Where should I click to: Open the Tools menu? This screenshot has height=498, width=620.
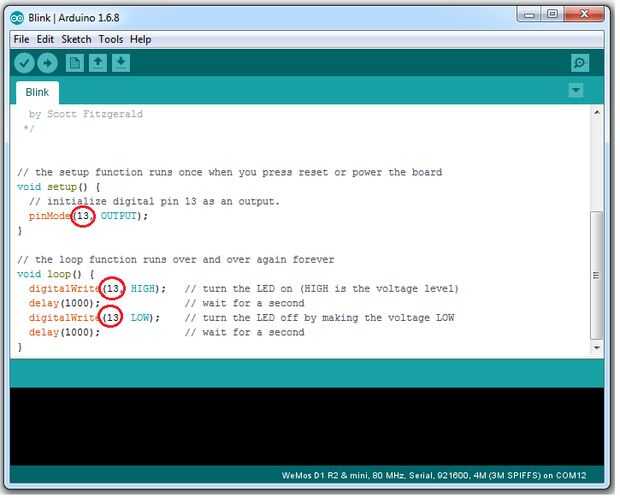click(111, 40)
